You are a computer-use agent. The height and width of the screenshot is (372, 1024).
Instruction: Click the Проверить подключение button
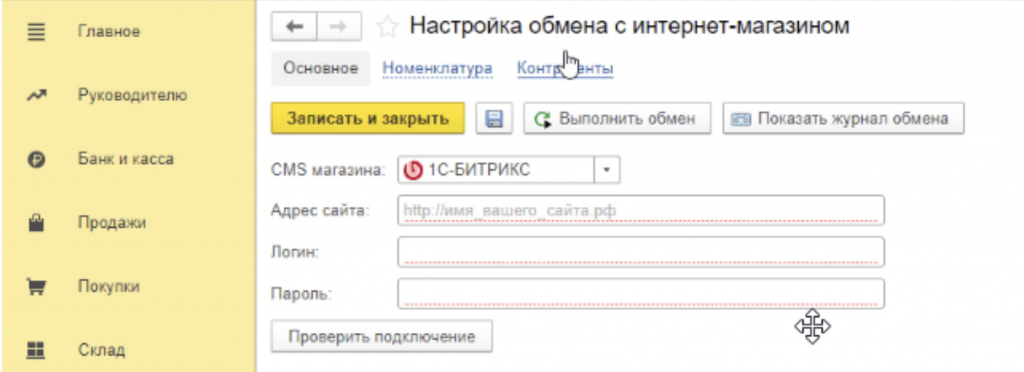[x=382, y=337]
